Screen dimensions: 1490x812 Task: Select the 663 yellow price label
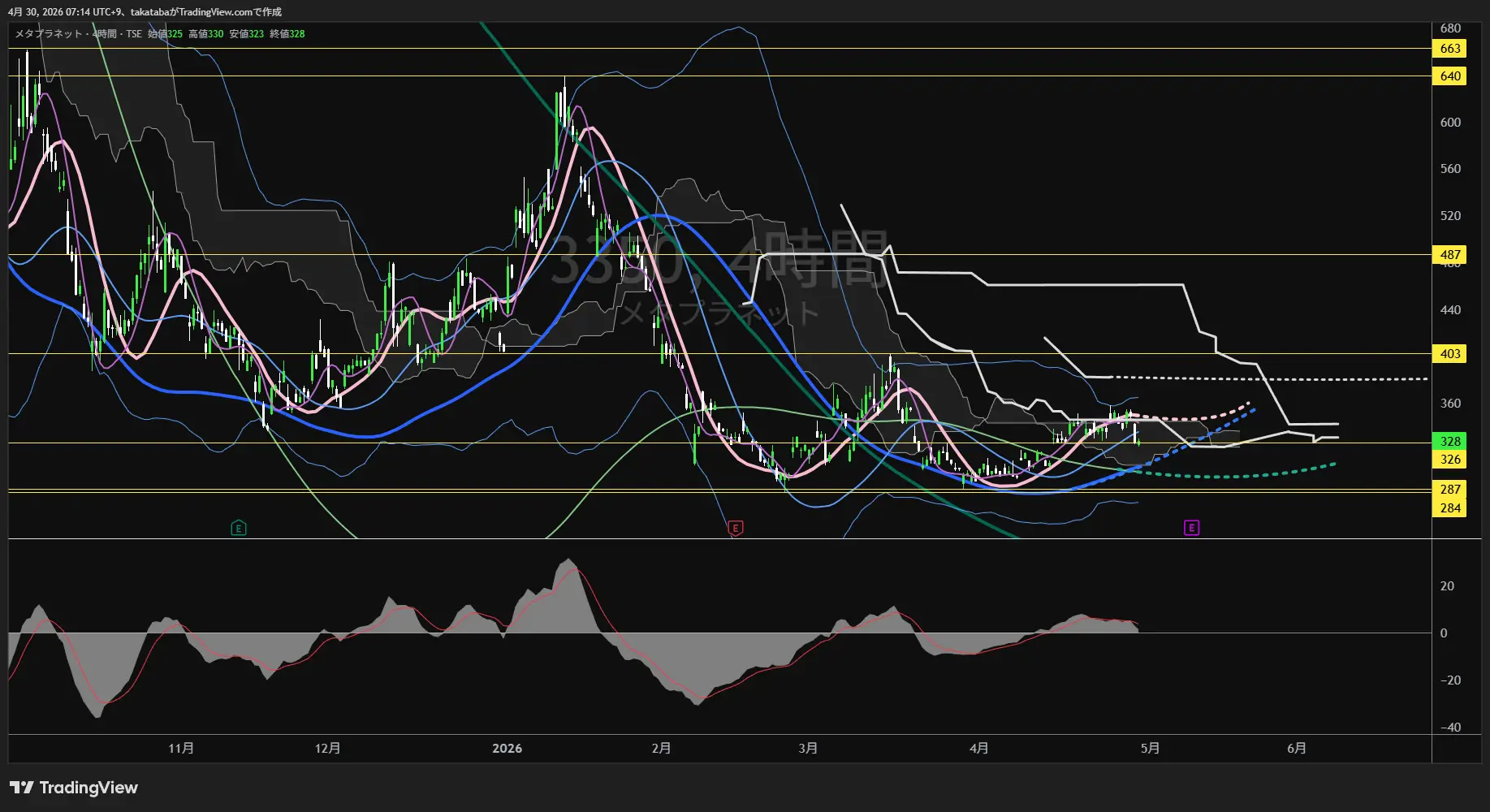click(x=1449, y=49)
